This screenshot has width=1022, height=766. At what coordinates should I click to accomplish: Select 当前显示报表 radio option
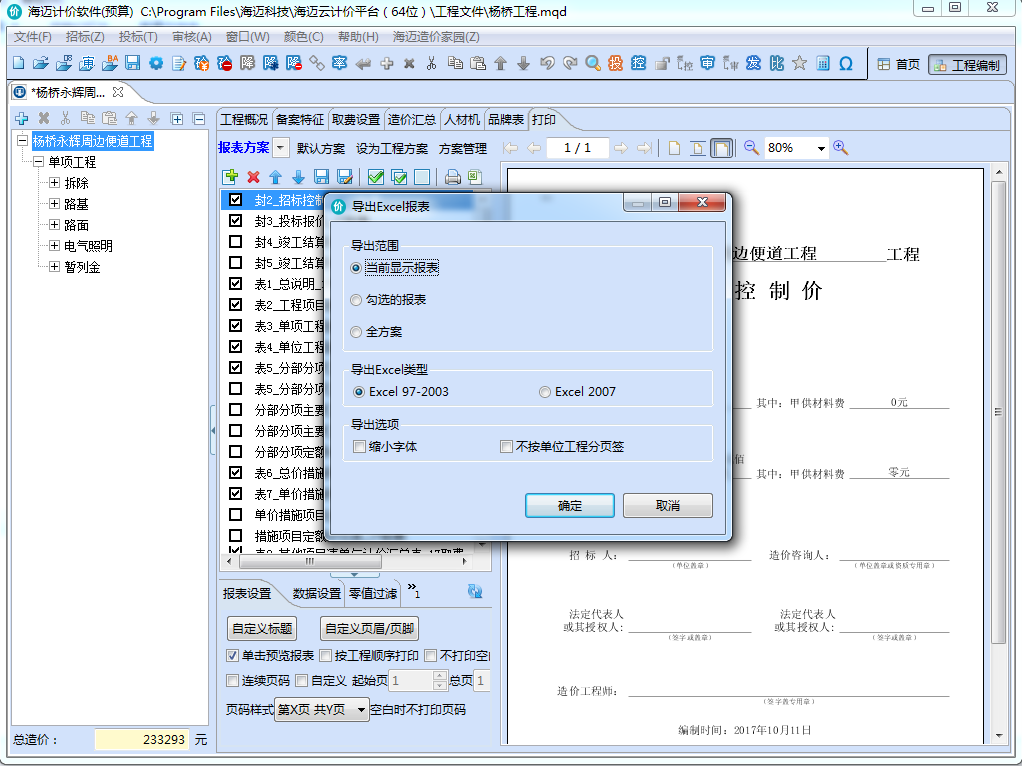coord(356,268)
